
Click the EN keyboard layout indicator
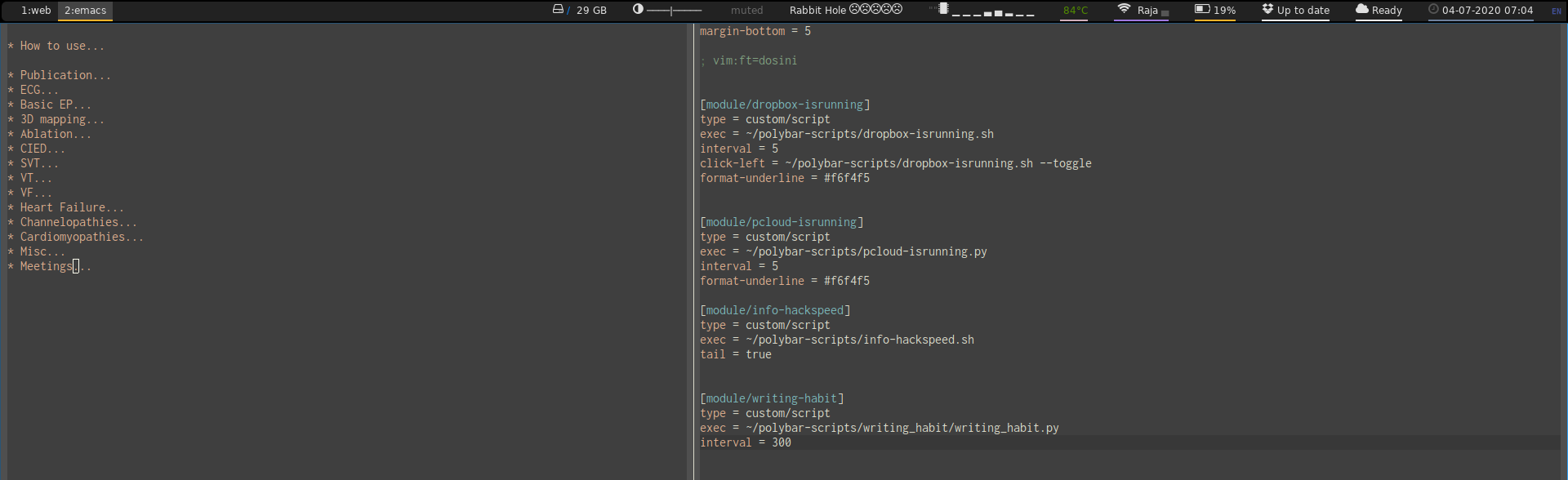click(1556, 11)
